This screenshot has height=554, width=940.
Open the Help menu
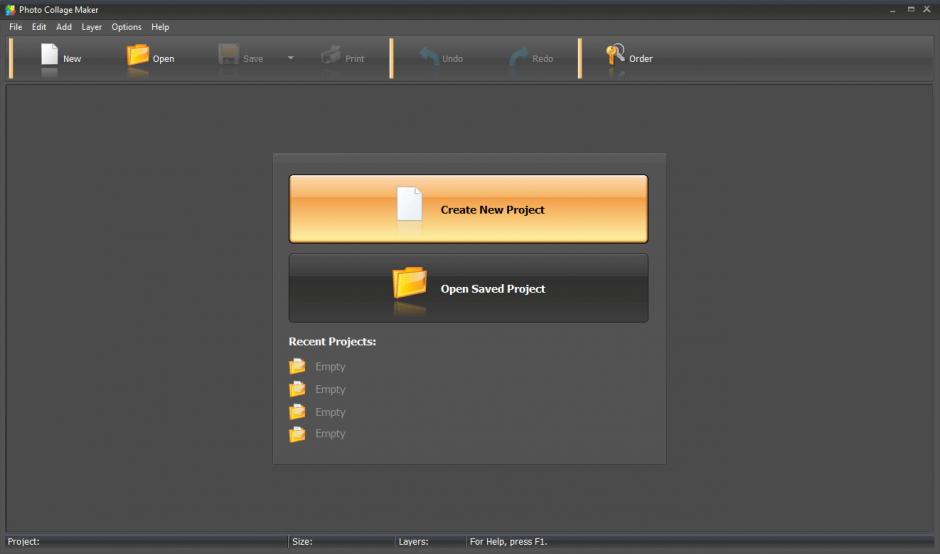pos(160,27)
